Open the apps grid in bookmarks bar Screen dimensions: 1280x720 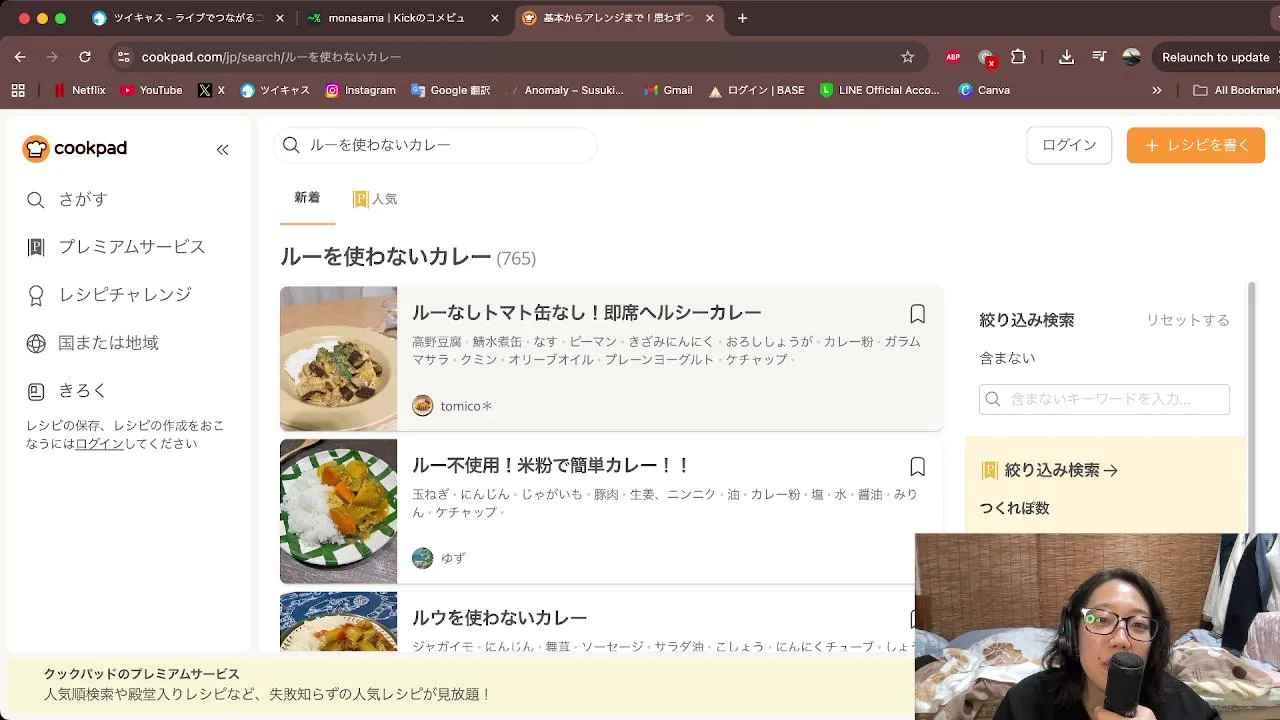[x=18, y=90]
